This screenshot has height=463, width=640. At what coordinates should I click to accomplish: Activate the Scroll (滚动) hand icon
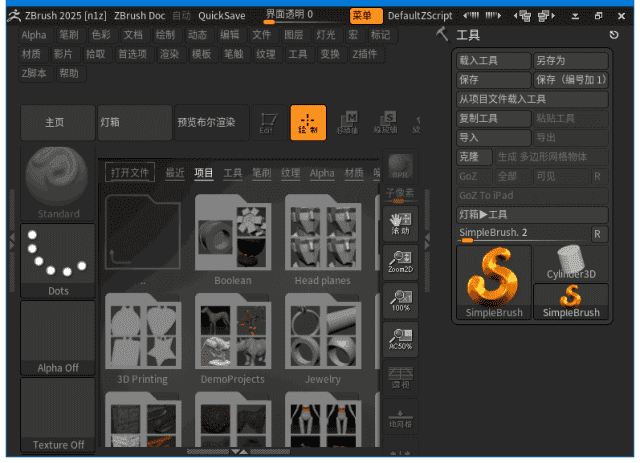pos(400,223)
